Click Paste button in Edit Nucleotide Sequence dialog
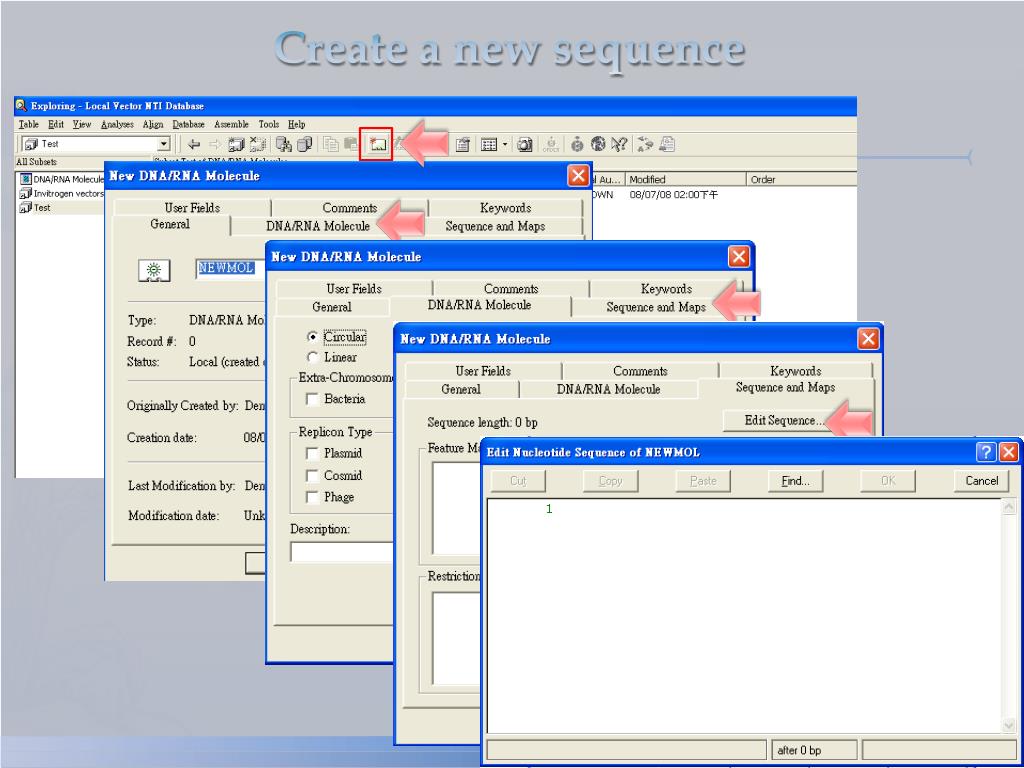This screenshot has height=768, width=1024. pyautogui.click(x=703, y=481)
